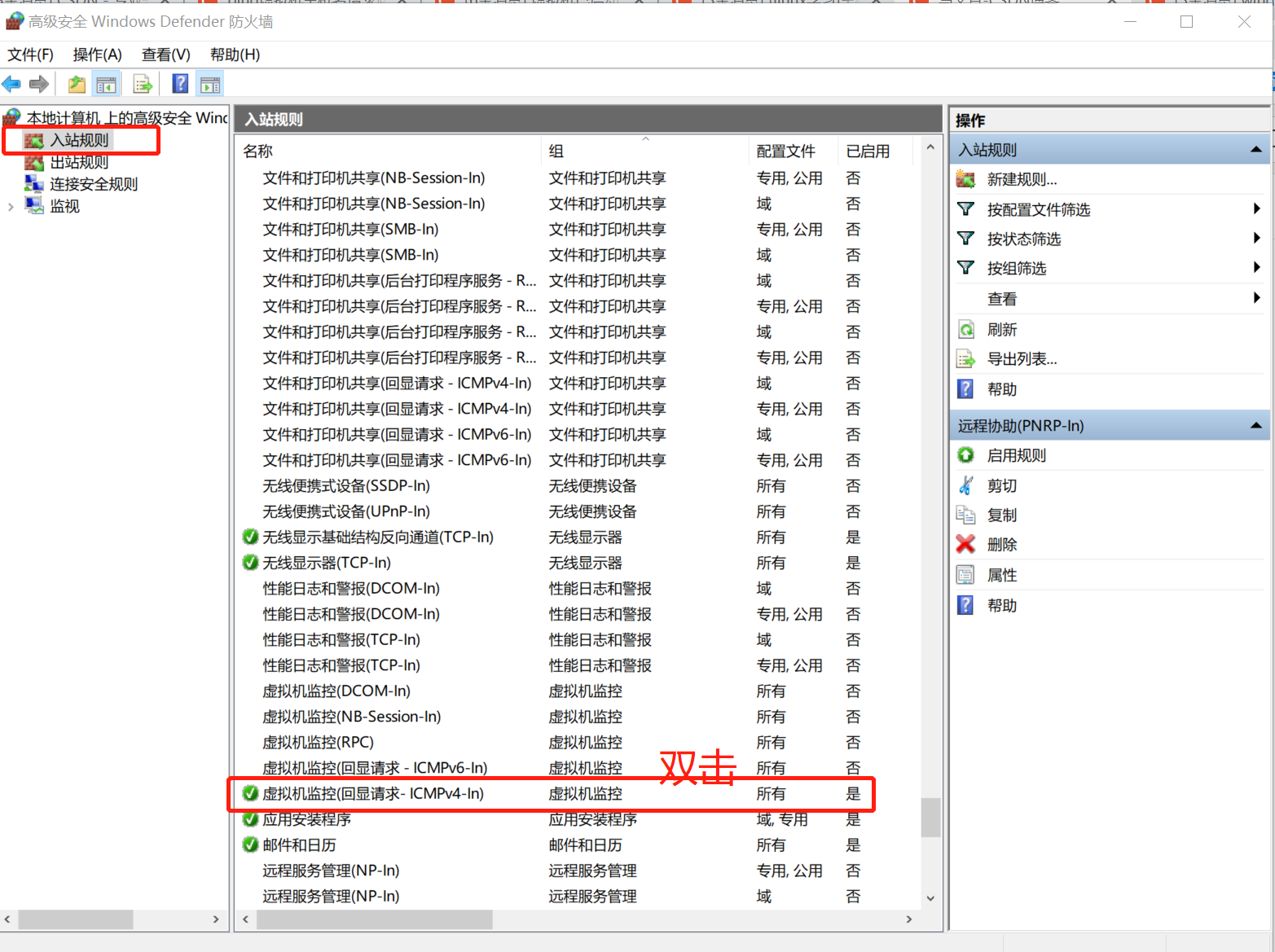Open the 按状态筛选 submenu arrow
Viewport: 1275px width, 952px height.
pos(1257,238)
